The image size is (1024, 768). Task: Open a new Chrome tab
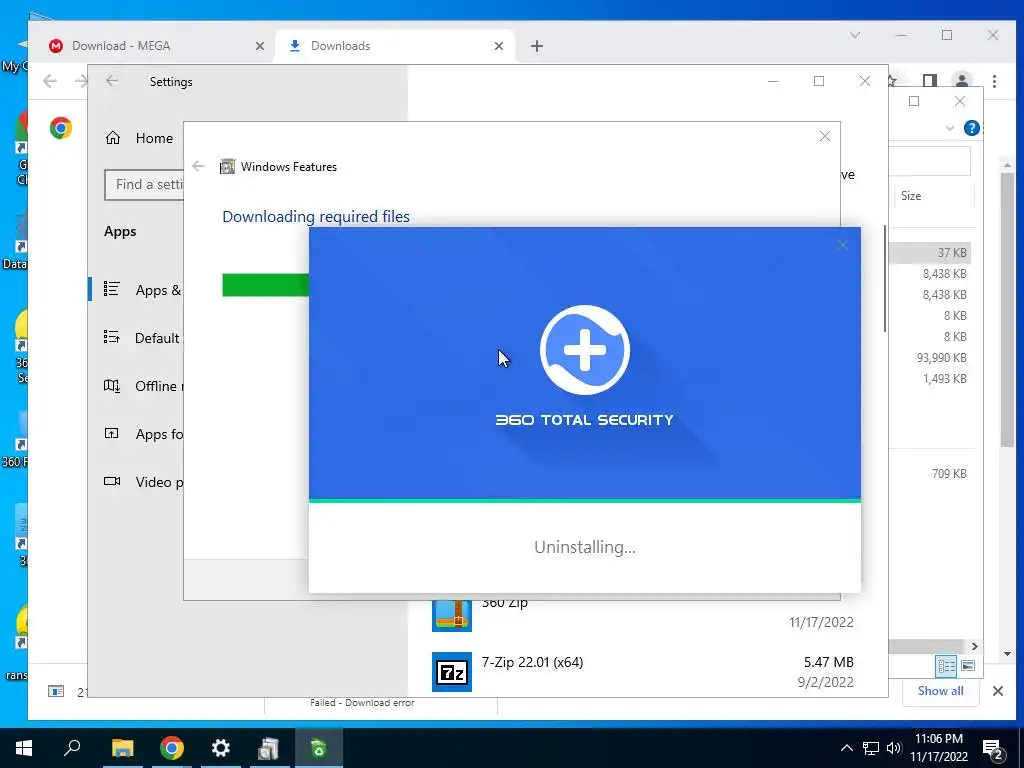[537, 46]
